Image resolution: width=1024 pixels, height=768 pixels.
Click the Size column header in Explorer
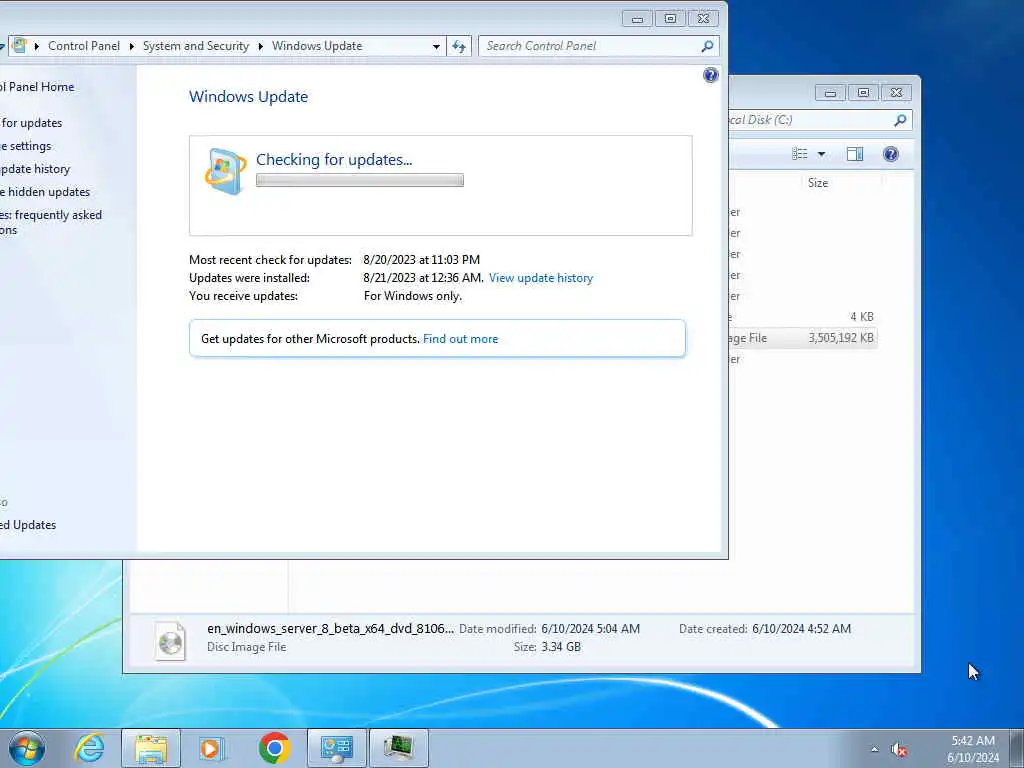click(818, 183)
